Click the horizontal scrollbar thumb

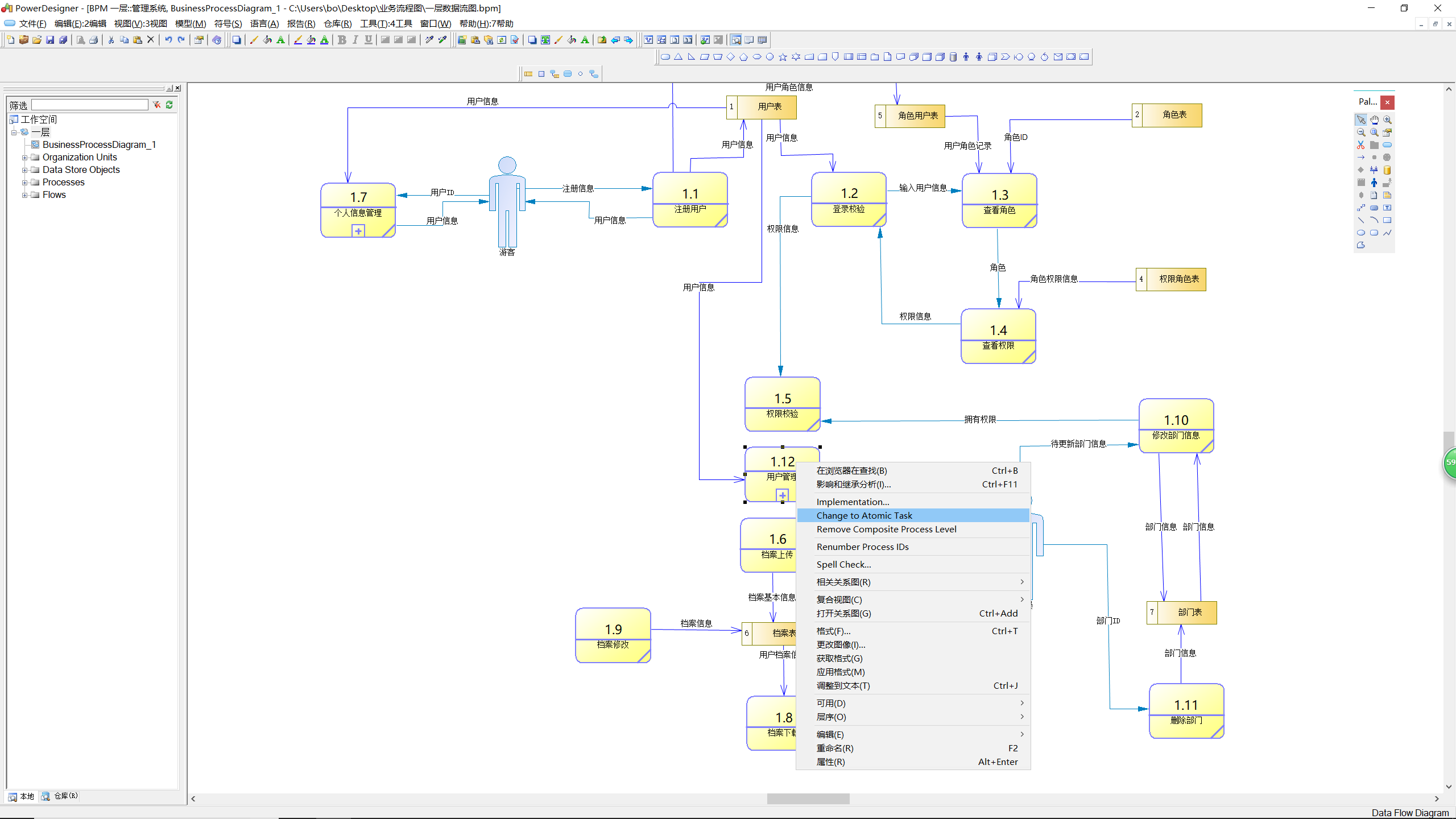[808, 799]
